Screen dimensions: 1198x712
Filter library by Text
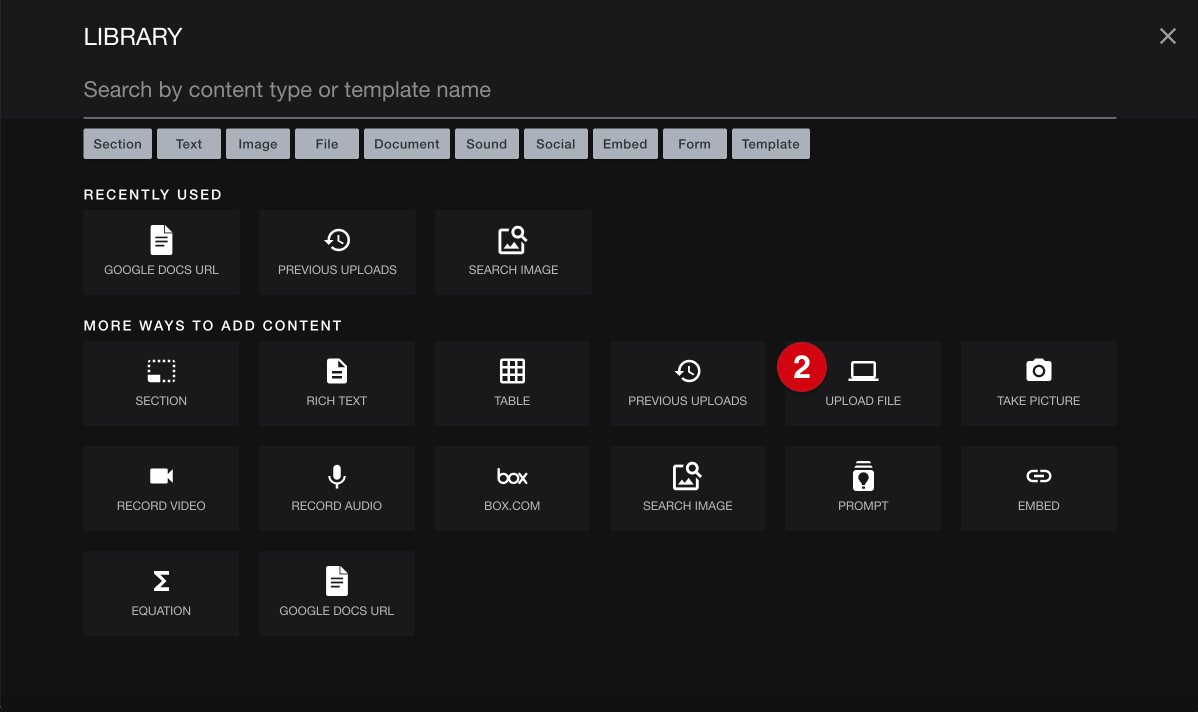click(189, 144)
